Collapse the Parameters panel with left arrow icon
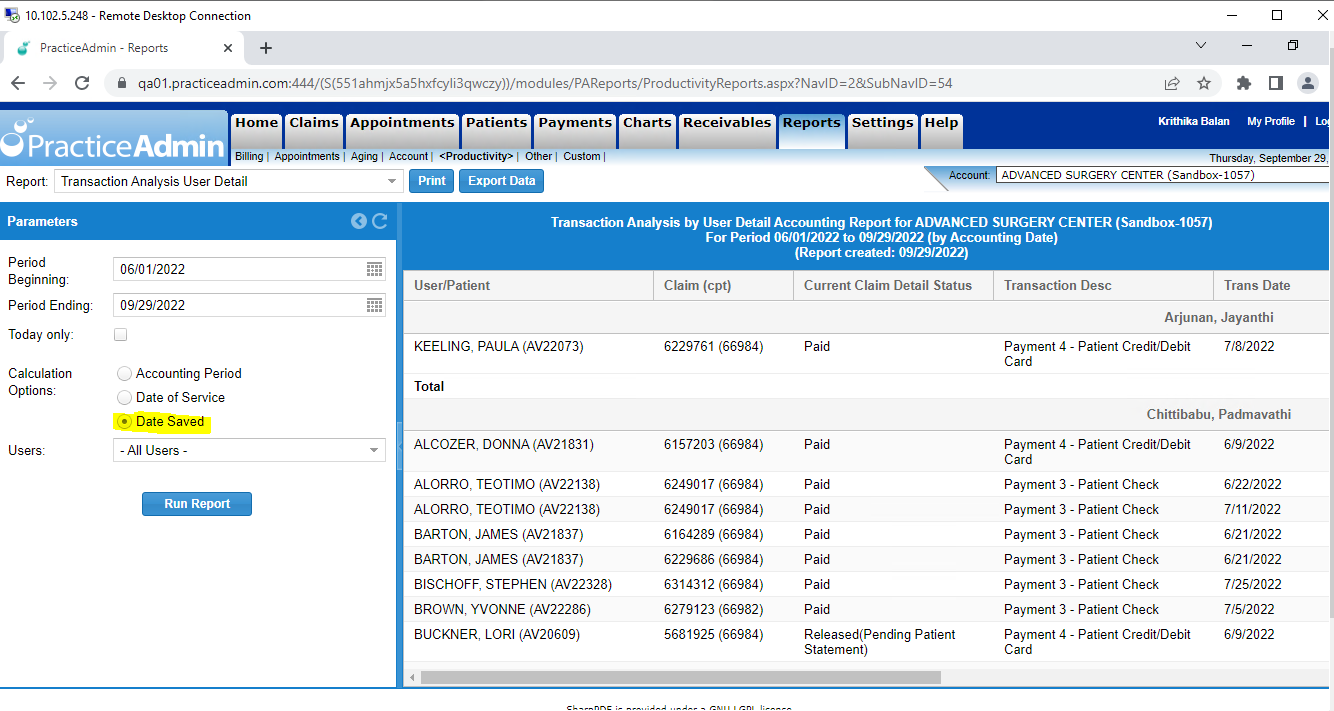Image resolution: width=1334 pixels, height=711 pixels. pos(359,221)
